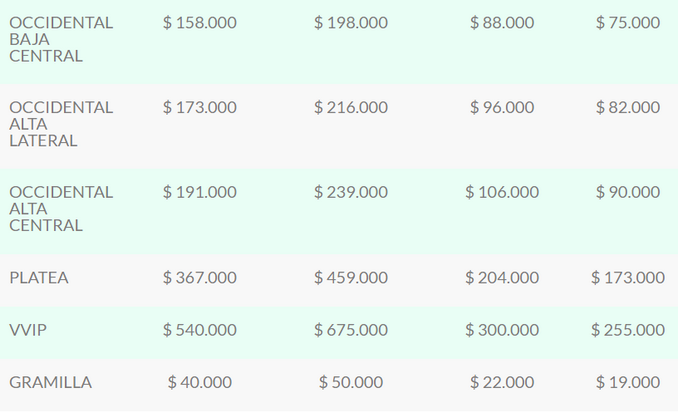Select the $ 540.000 VVIP price
This screenshot has height=413, width=678.
(200, 330)
